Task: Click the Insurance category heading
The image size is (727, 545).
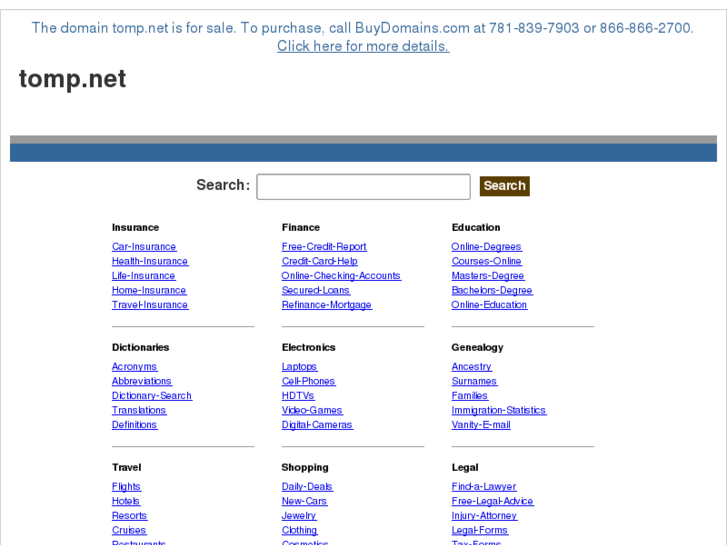Action: tap(135, 227)
